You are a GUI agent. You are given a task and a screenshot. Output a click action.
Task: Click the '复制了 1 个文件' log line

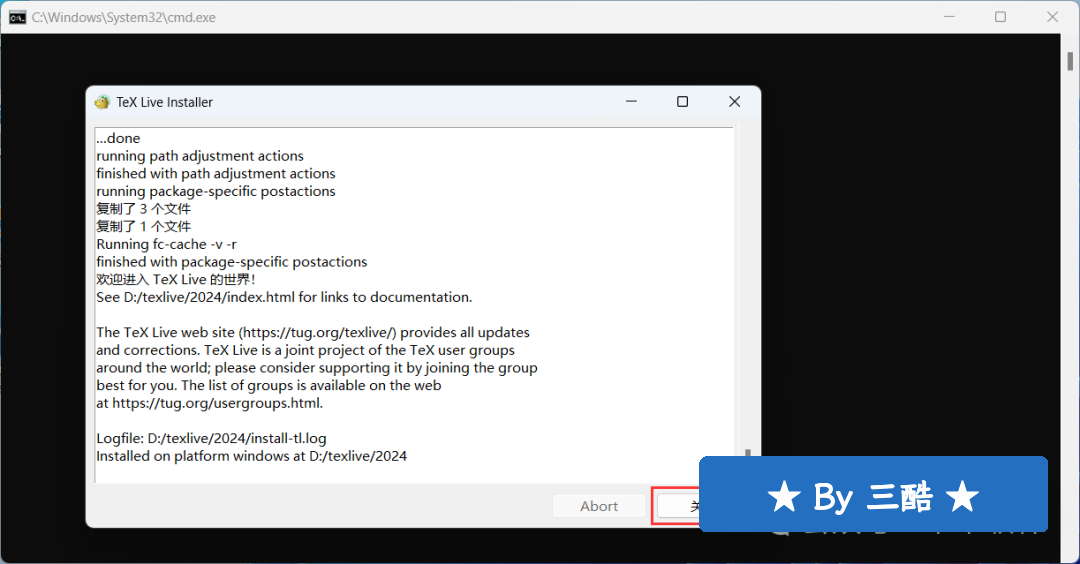143,227
